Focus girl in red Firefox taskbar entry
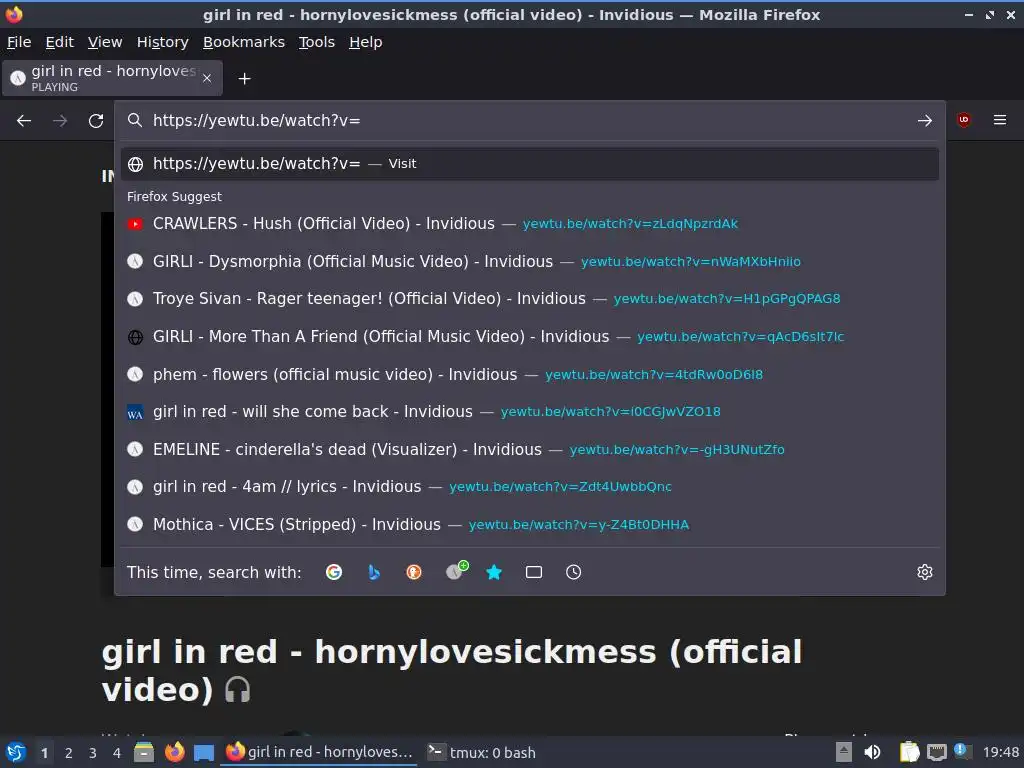 (x=319, y=752)
